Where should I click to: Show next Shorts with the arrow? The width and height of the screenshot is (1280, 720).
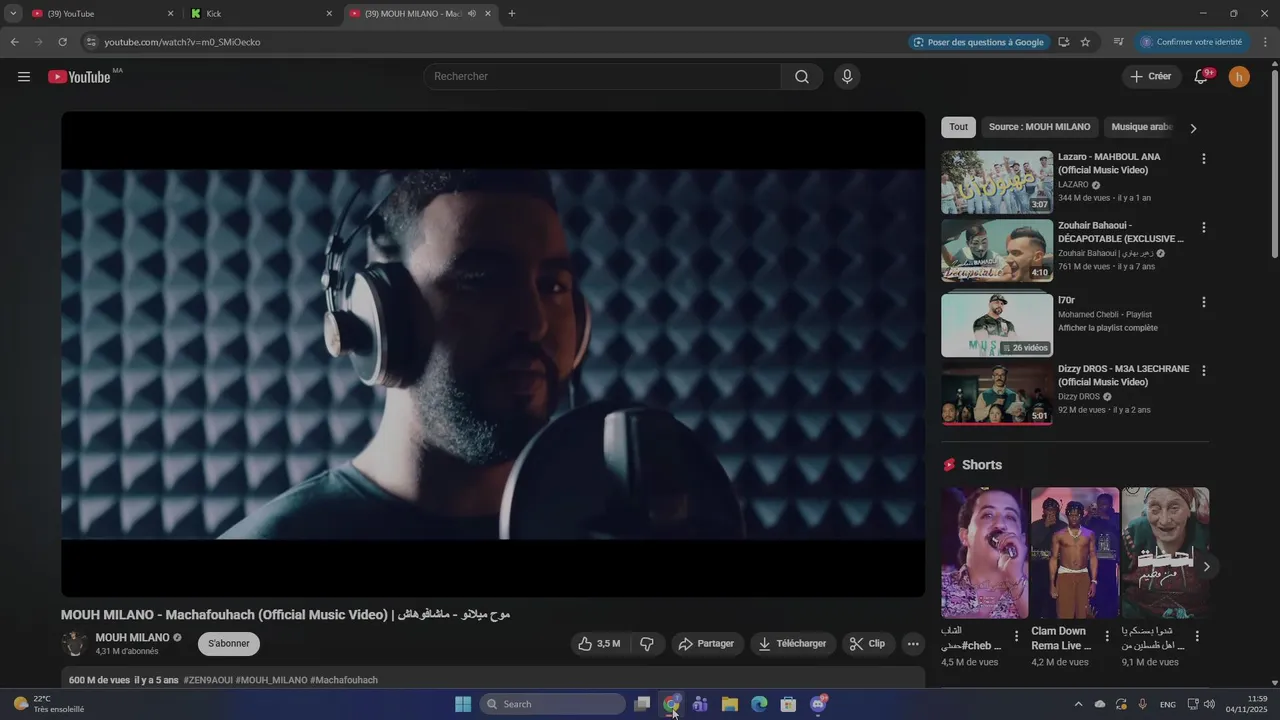pos(1206,567)
